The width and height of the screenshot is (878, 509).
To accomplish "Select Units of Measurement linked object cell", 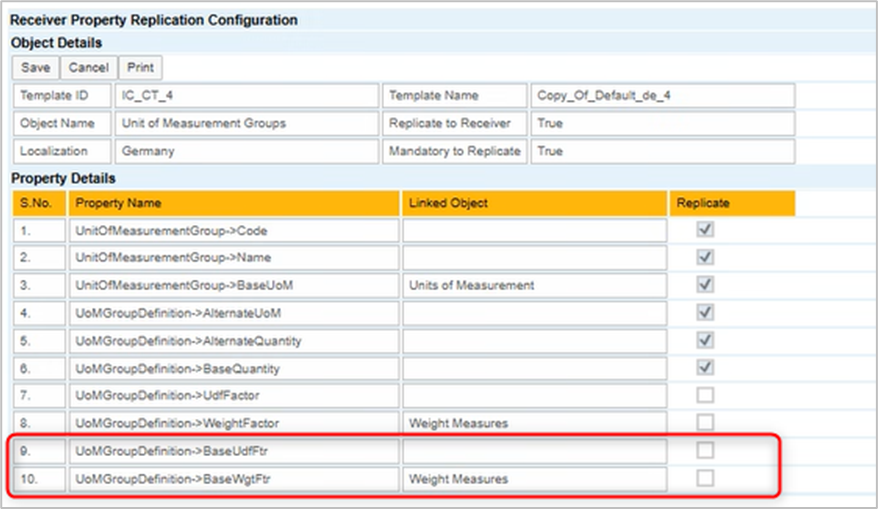I will point(534,285).
